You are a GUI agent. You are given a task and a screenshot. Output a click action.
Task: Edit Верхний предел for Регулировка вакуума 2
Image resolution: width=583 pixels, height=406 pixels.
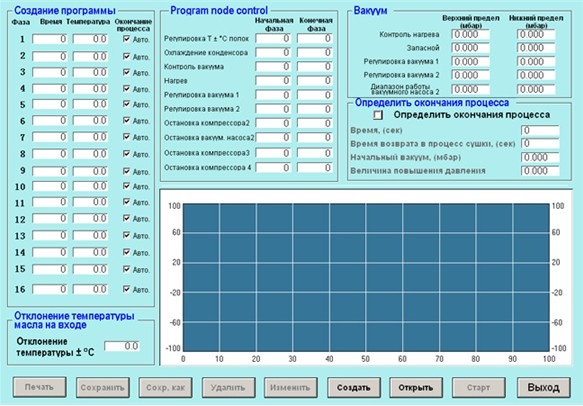coord(471,75)
